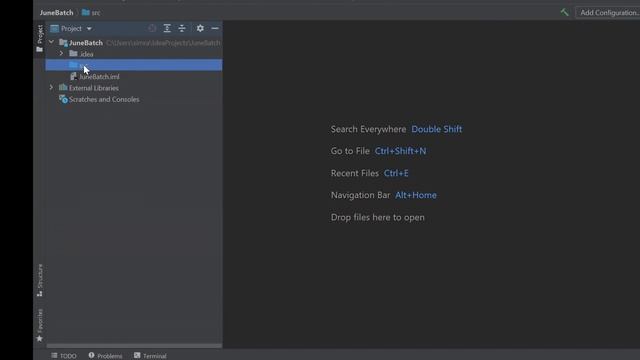
Task: Click the Alt+Home shortcut hint
Action: [416, 195]
